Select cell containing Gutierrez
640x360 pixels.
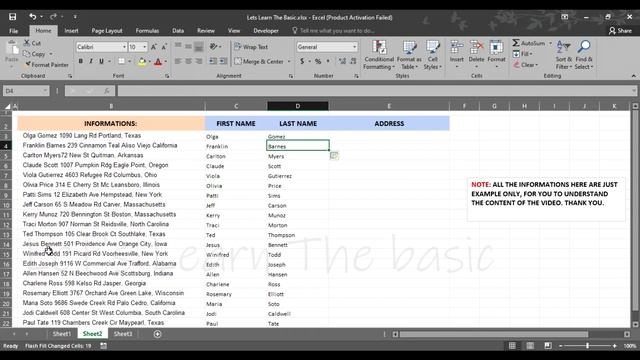(x=298, y=176)
